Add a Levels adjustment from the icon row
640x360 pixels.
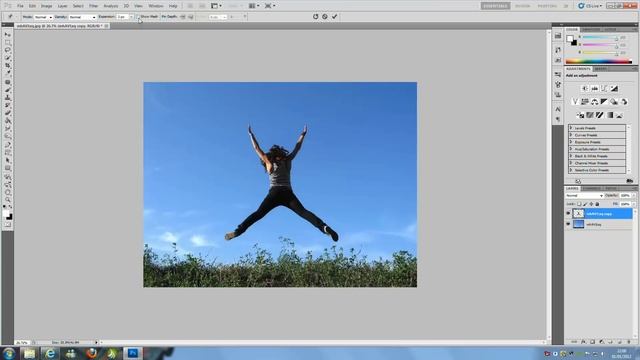(x=595, y=89)
